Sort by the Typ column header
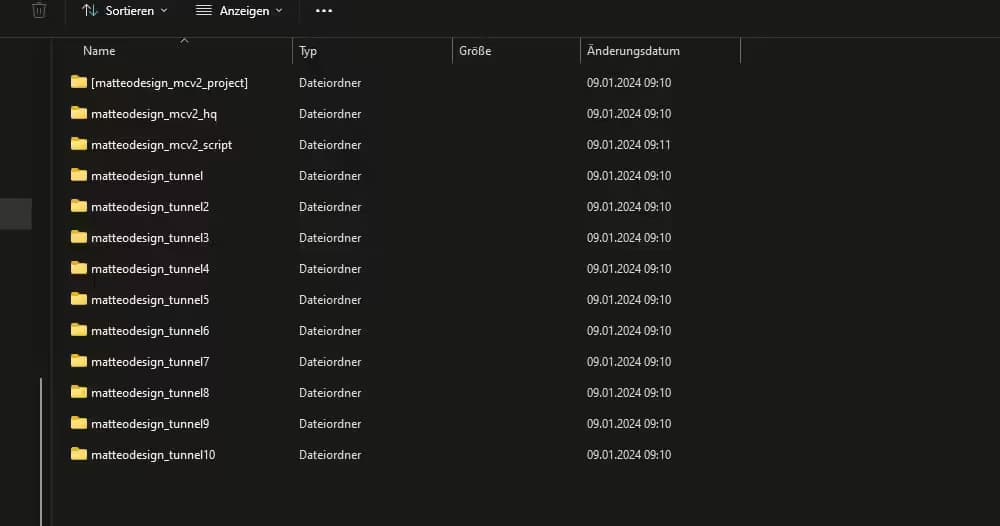The height and width of the screenshot is (526, 1000). 308,51
